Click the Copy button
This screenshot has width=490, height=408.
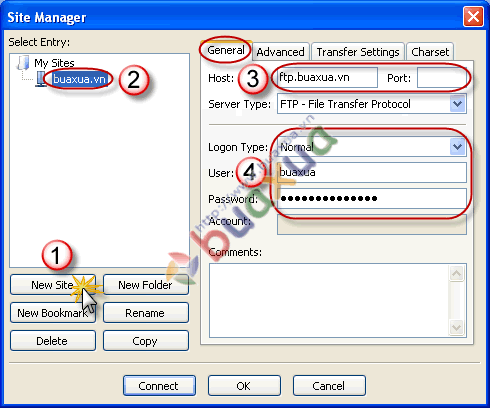146,341
